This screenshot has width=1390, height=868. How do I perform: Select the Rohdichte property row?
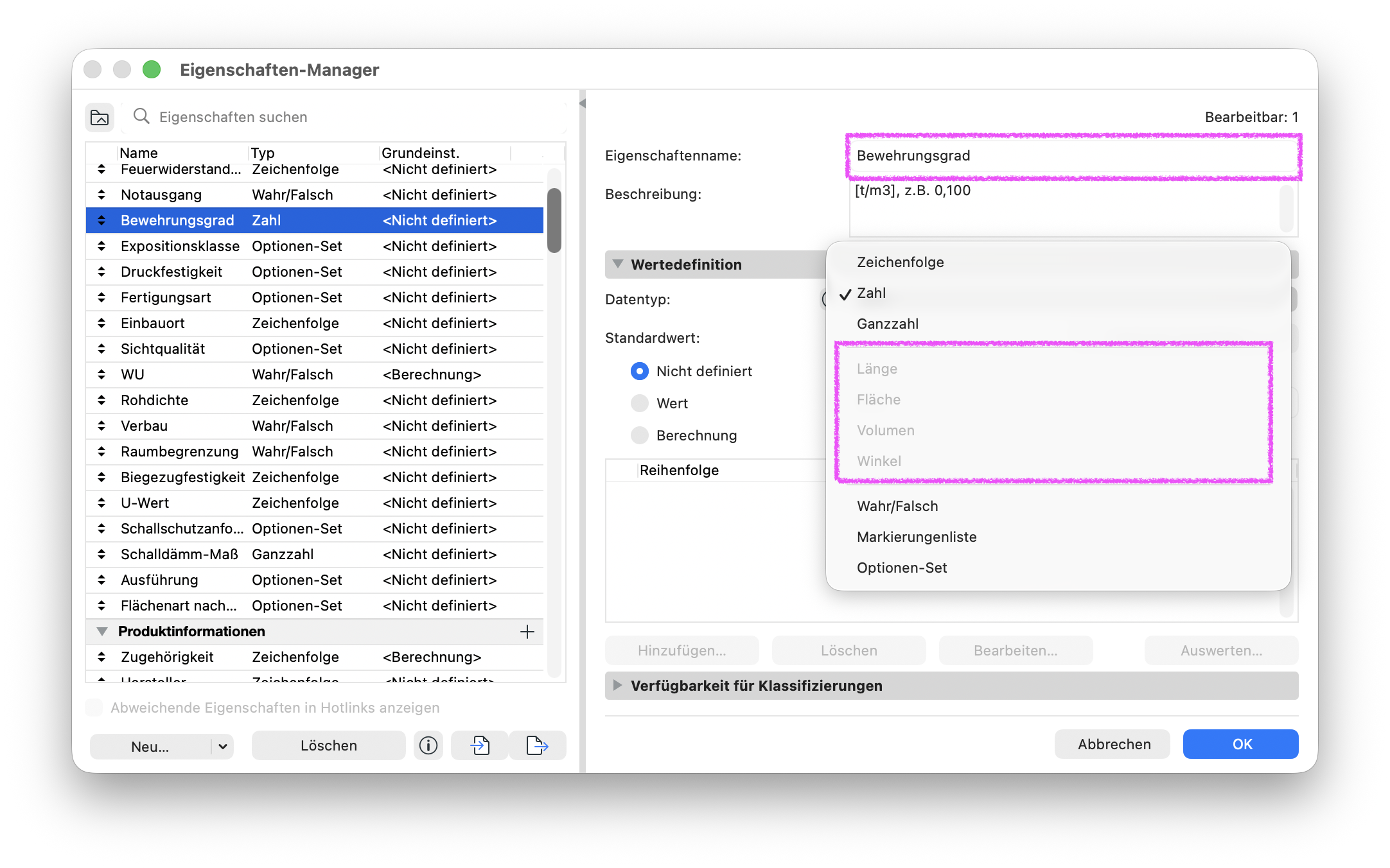pos(315,400)
